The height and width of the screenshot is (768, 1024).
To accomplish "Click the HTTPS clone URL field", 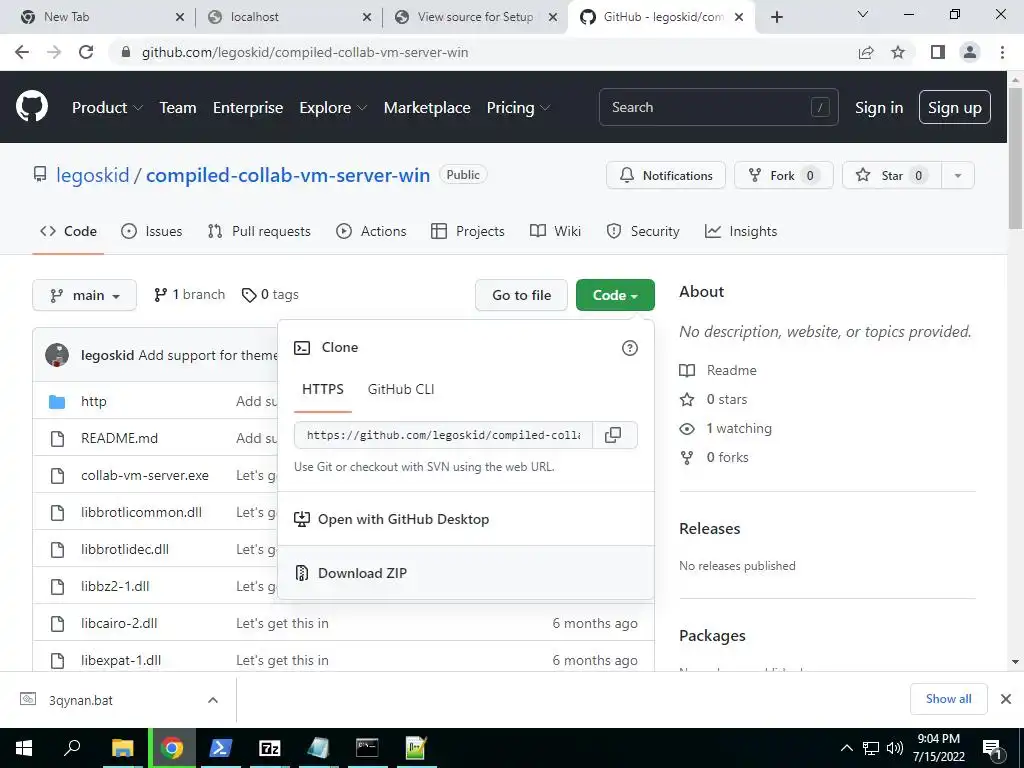I will [443, 435].
